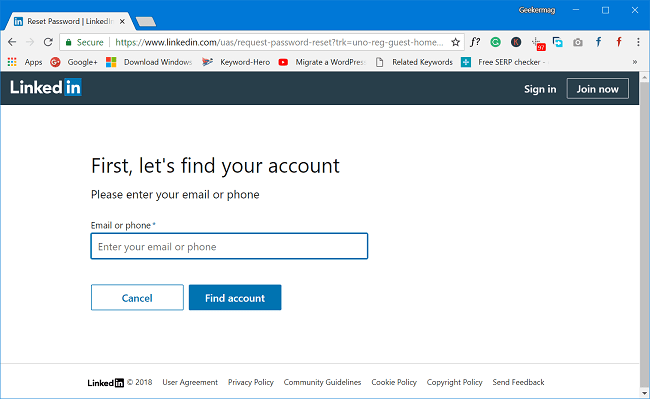
Task: Click the Cancel button
Action: click(x=137, y=297)
